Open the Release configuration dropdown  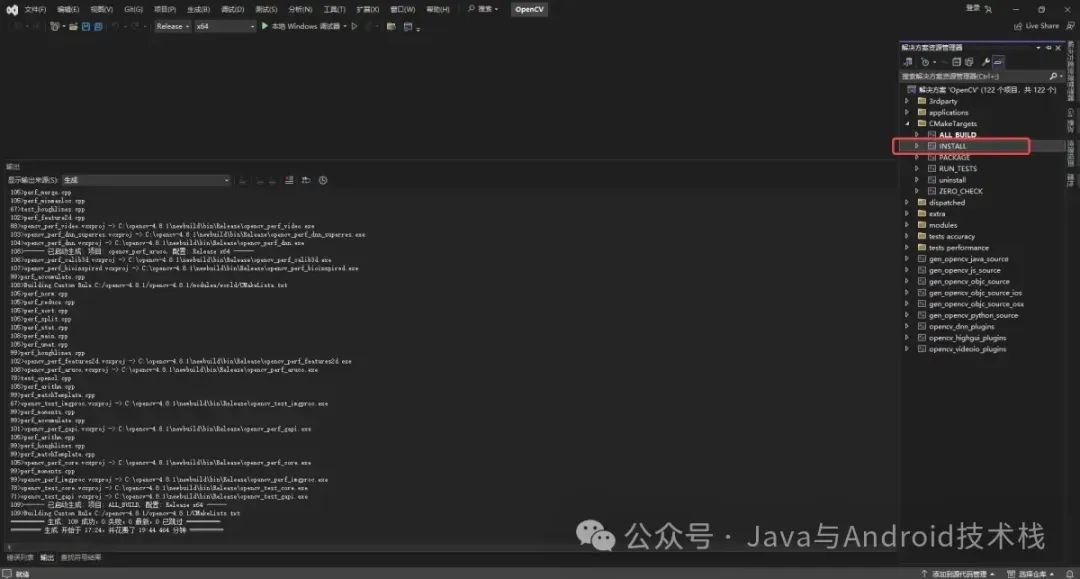pos(172,26)
